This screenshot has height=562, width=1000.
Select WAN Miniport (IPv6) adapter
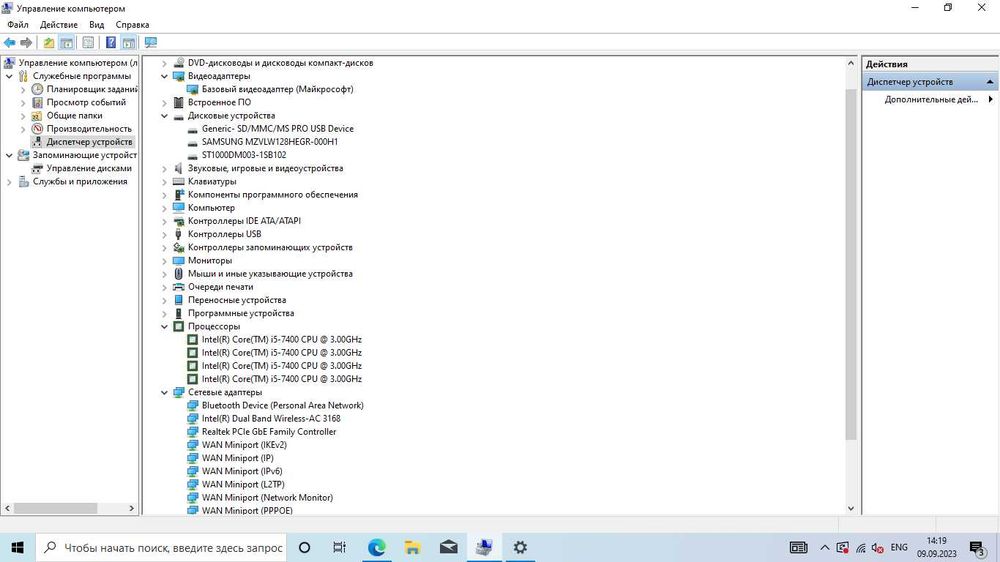click(x=242, y=471)
